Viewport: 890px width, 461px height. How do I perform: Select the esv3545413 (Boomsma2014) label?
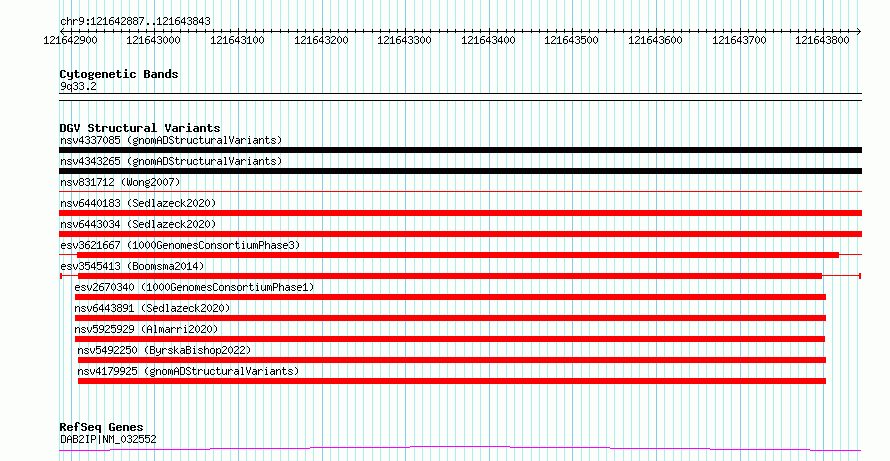point(132,266)
